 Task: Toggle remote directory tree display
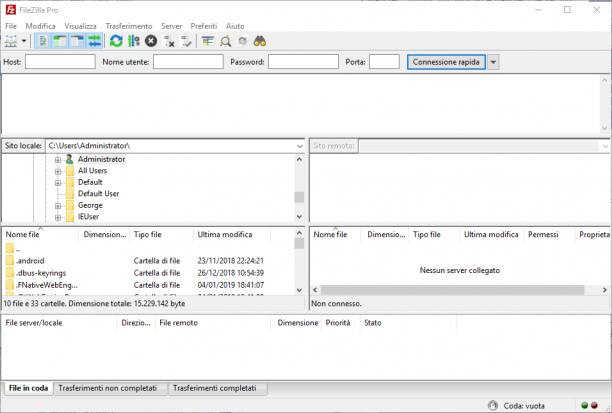click(77, 41)
